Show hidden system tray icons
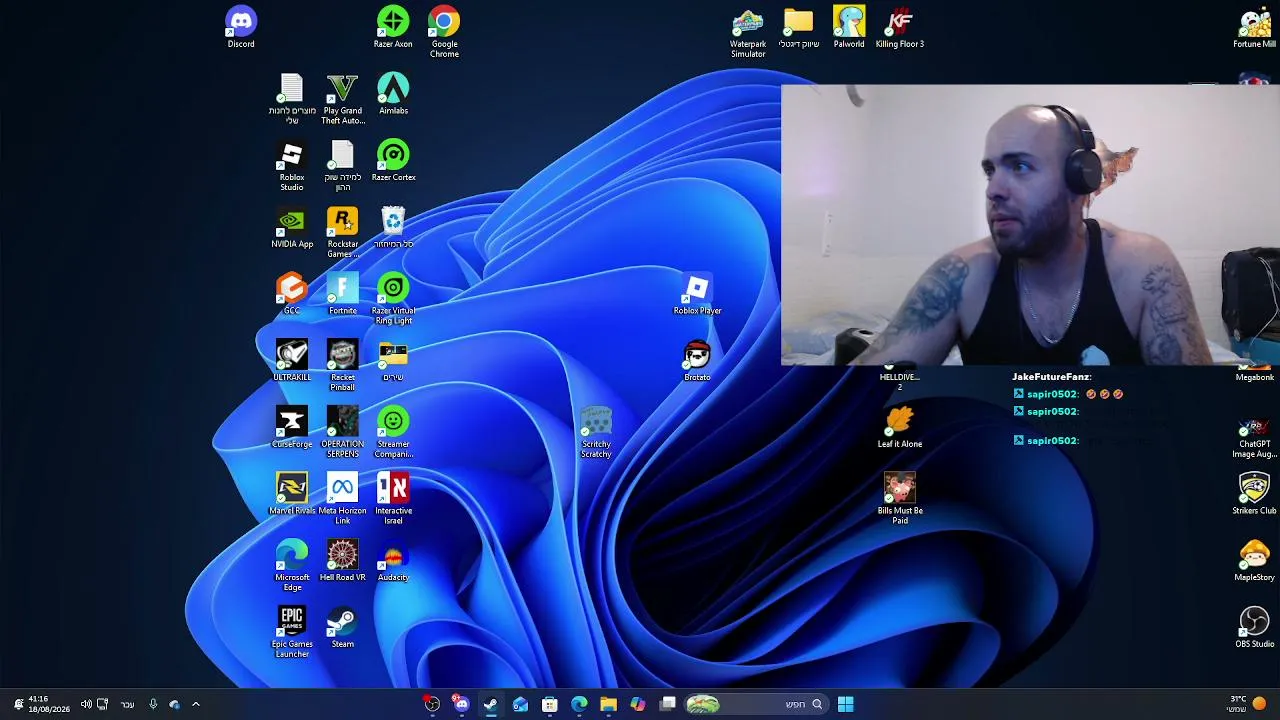Viewport: 1280px width, 720px height. [x=196, y=704]
